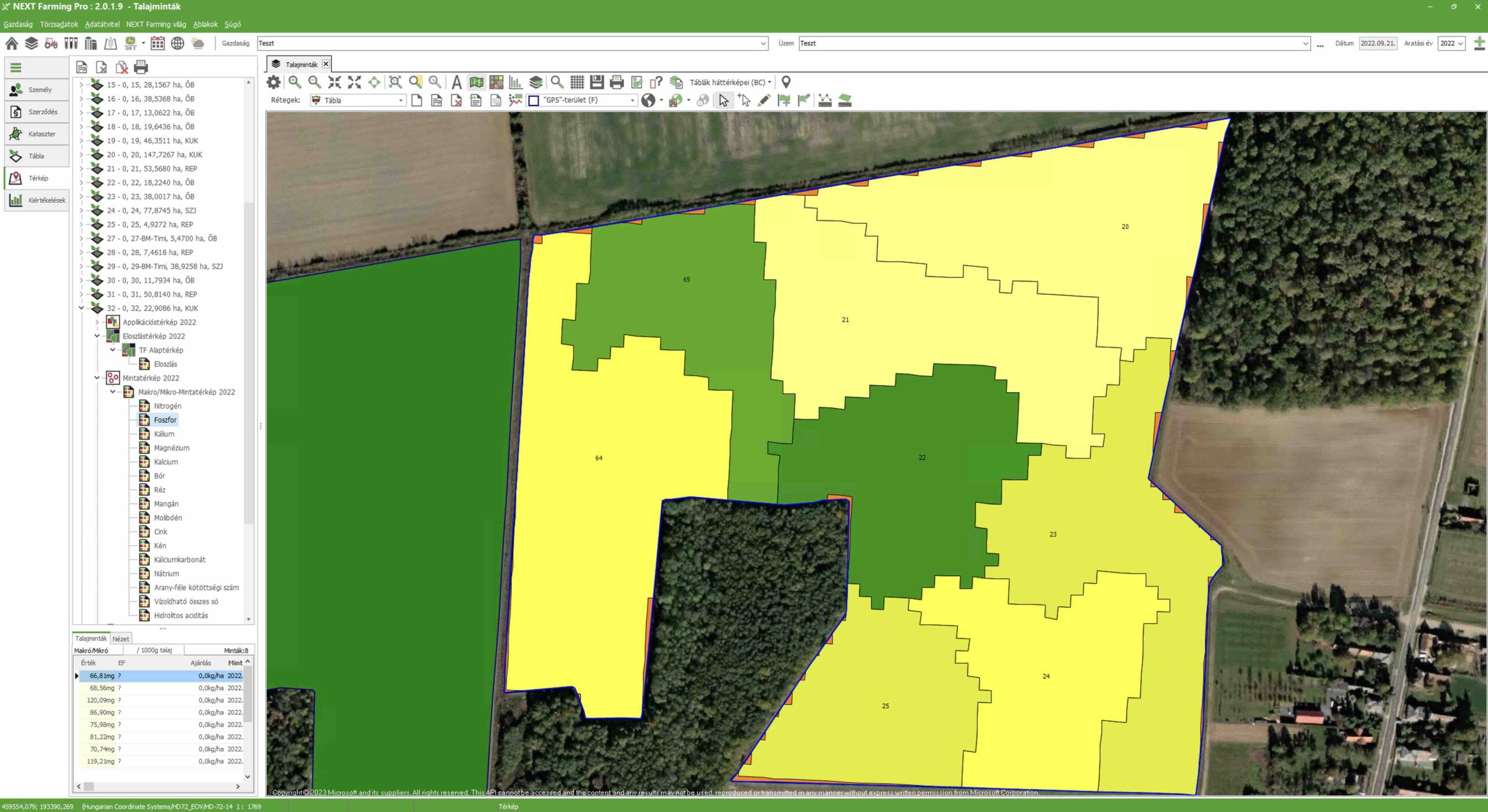This screenshot has height=812, width=1488.
Task: Click the zoom in magnifier tool
Action: tap(295, 83)
